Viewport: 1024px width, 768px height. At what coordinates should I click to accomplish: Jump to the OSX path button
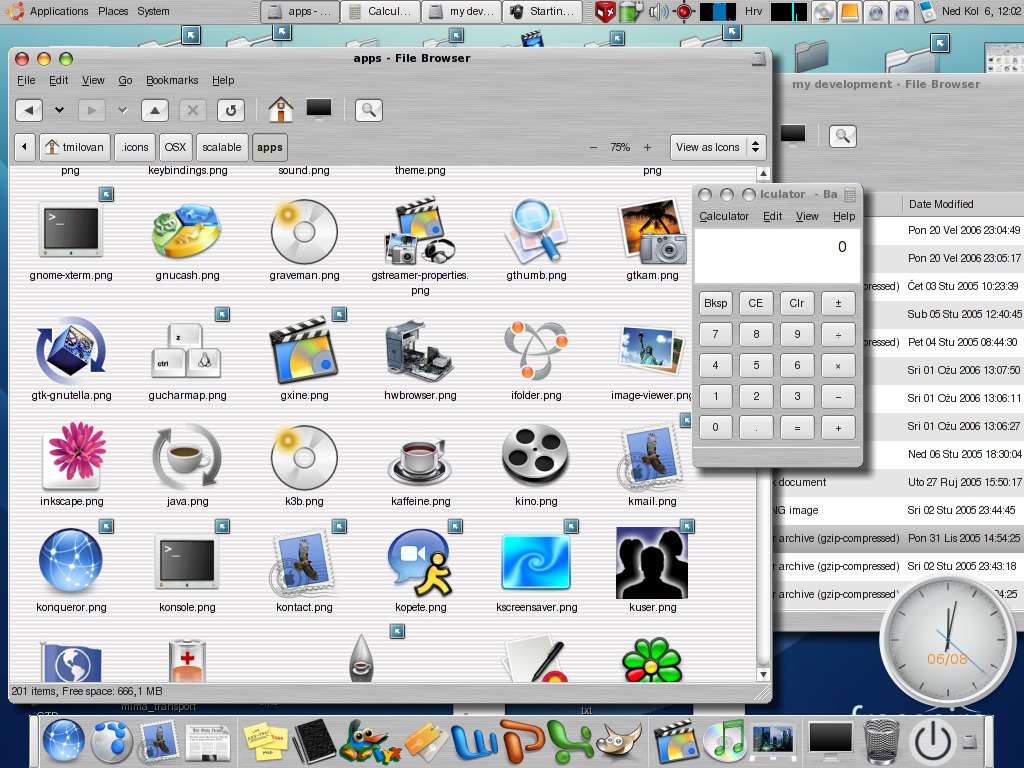point(175,147)
